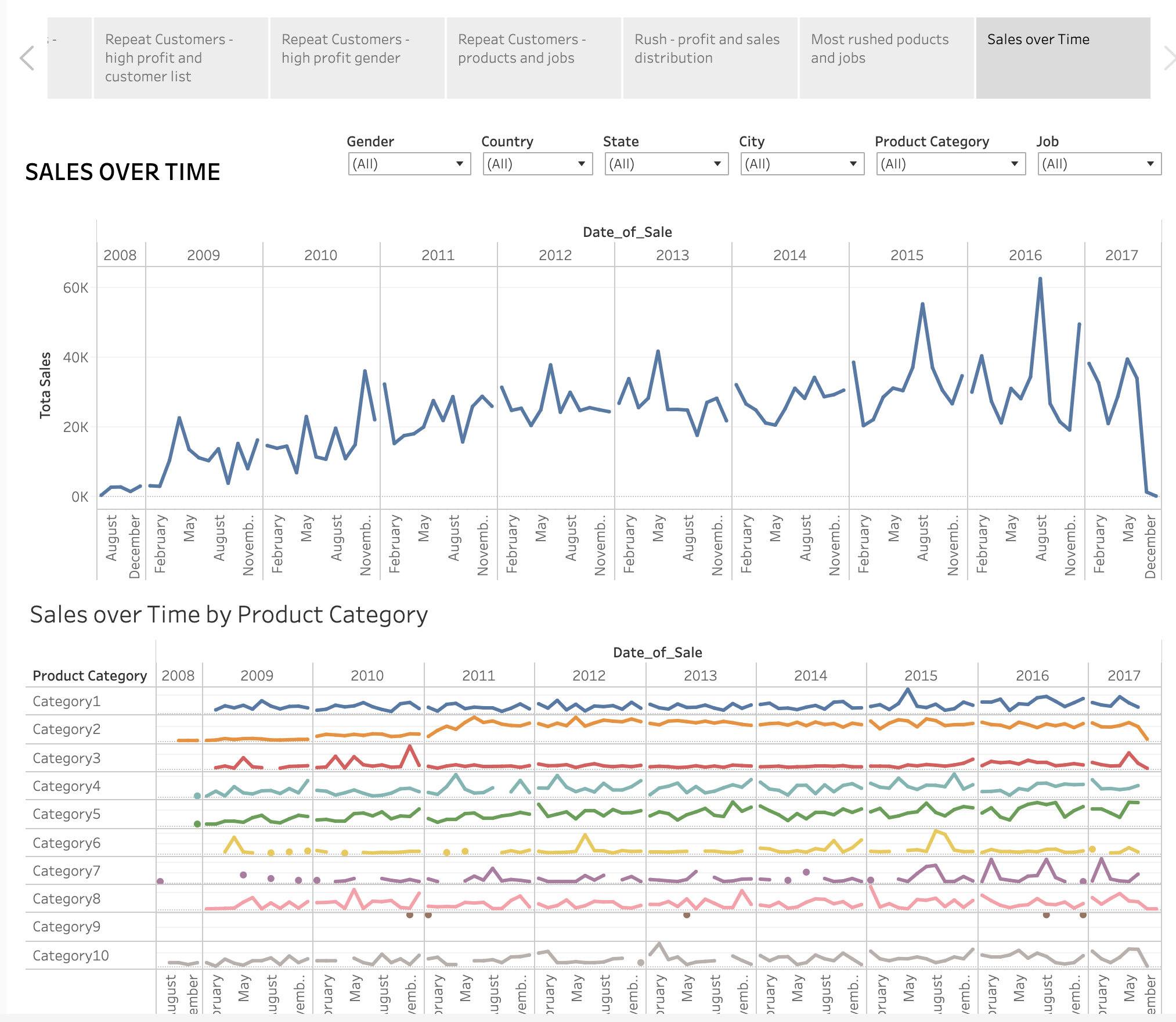Expand the City filter dropdown
Screen dimensions: 1176x1022
tap(802, 164)
